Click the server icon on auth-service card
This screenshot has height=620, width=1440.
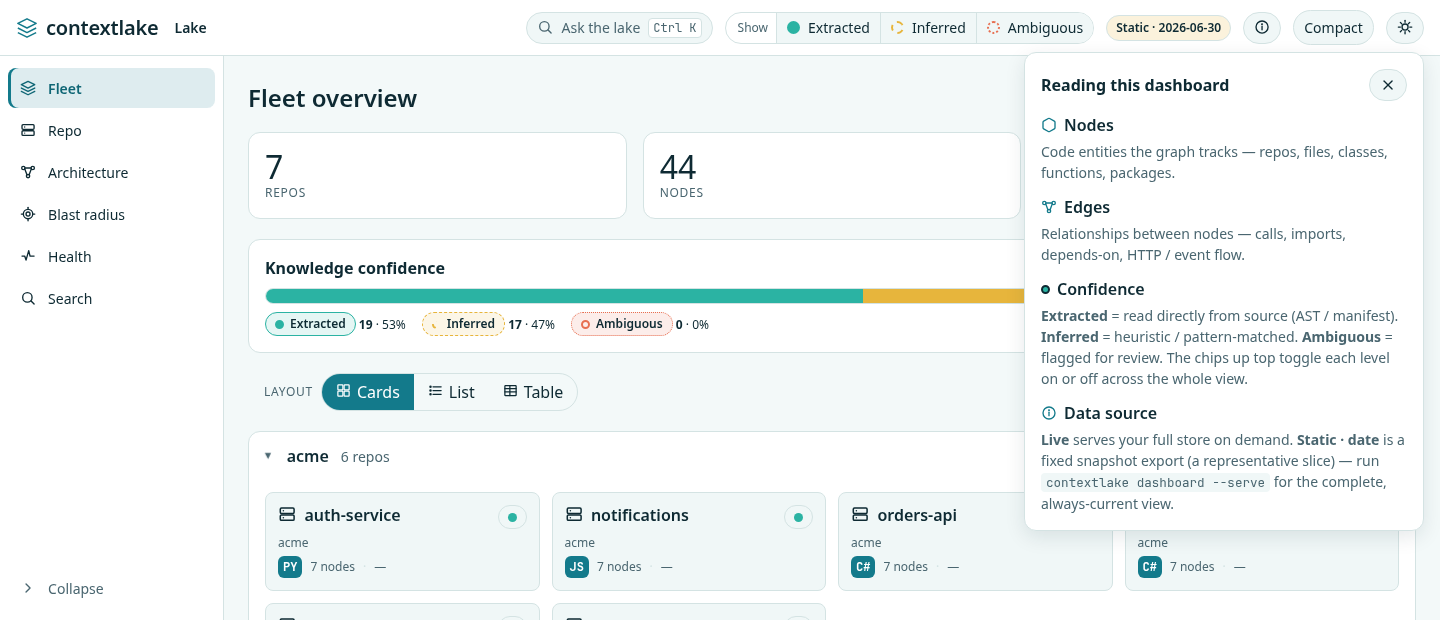tap(287, 515)
